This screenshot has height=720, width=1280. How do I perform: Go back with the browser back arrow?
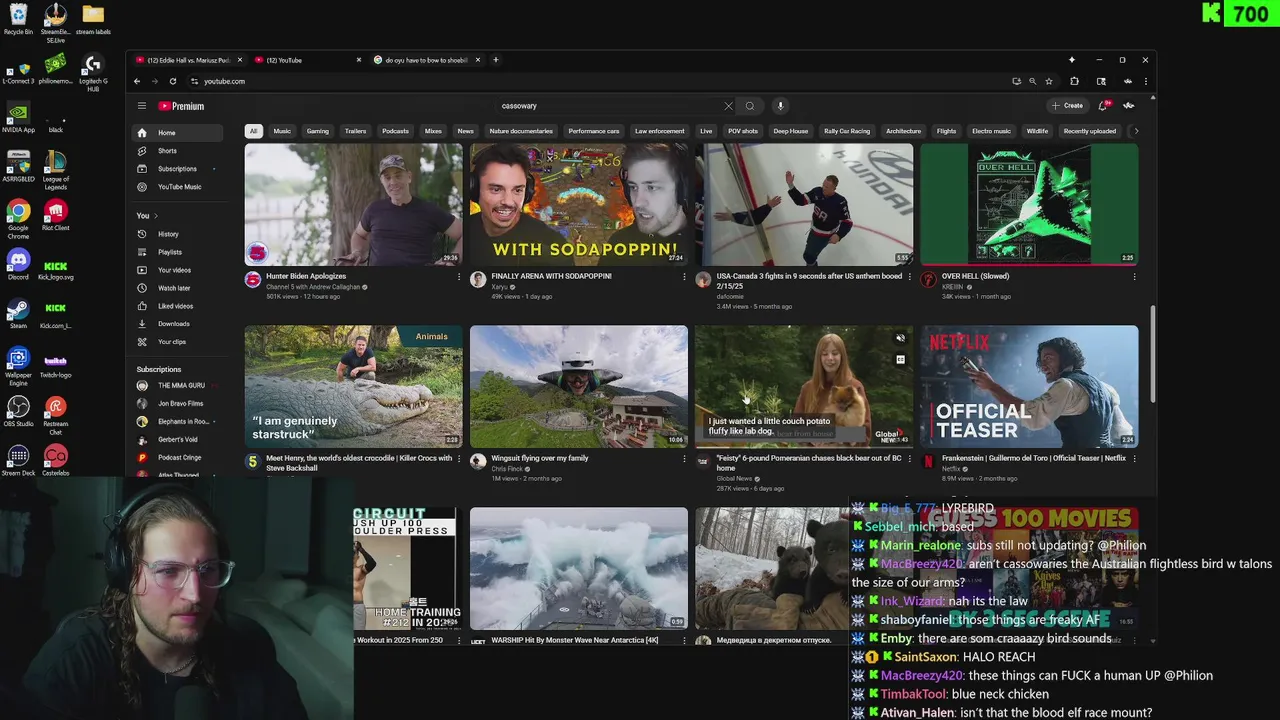coord(137,81)
